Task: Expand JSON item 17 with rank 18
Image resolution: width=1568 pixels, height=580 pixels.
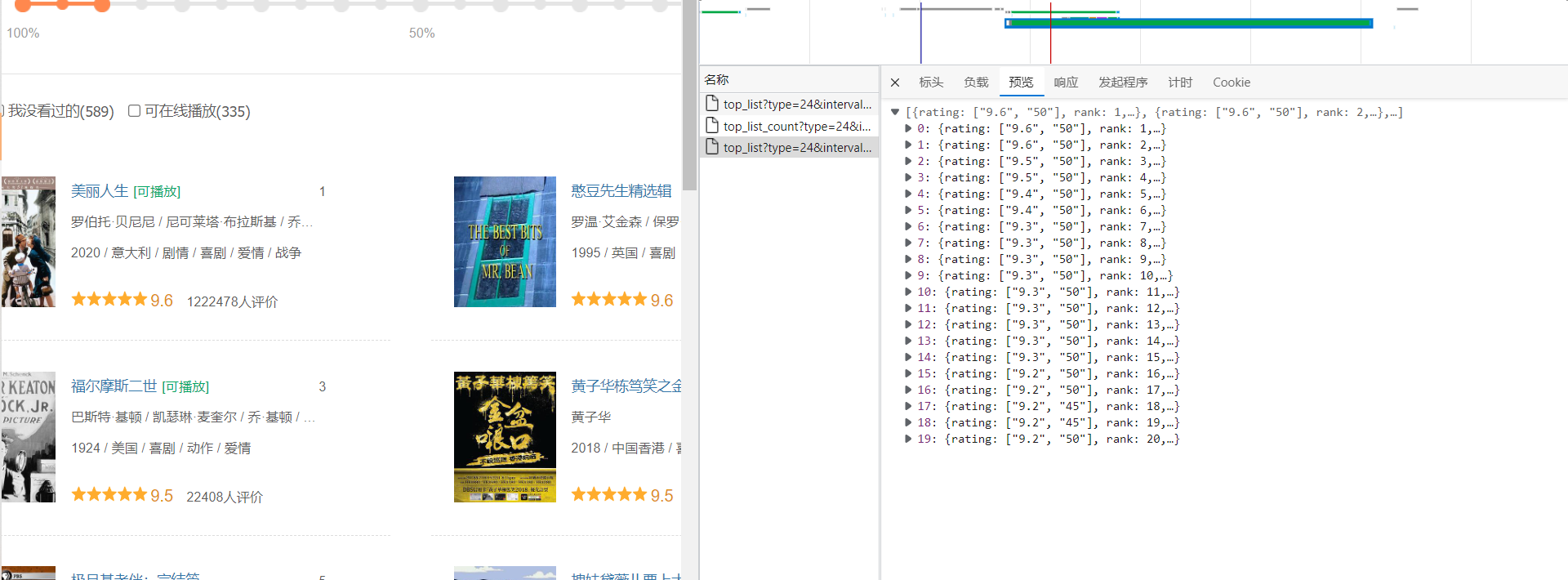Action: (x=907, y=406)
